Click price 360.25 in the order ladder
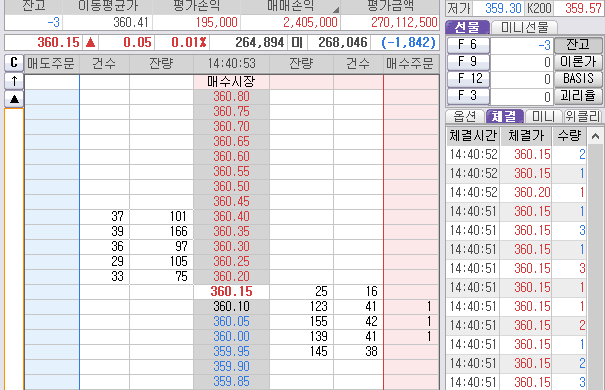 click(x=231, y=262)
